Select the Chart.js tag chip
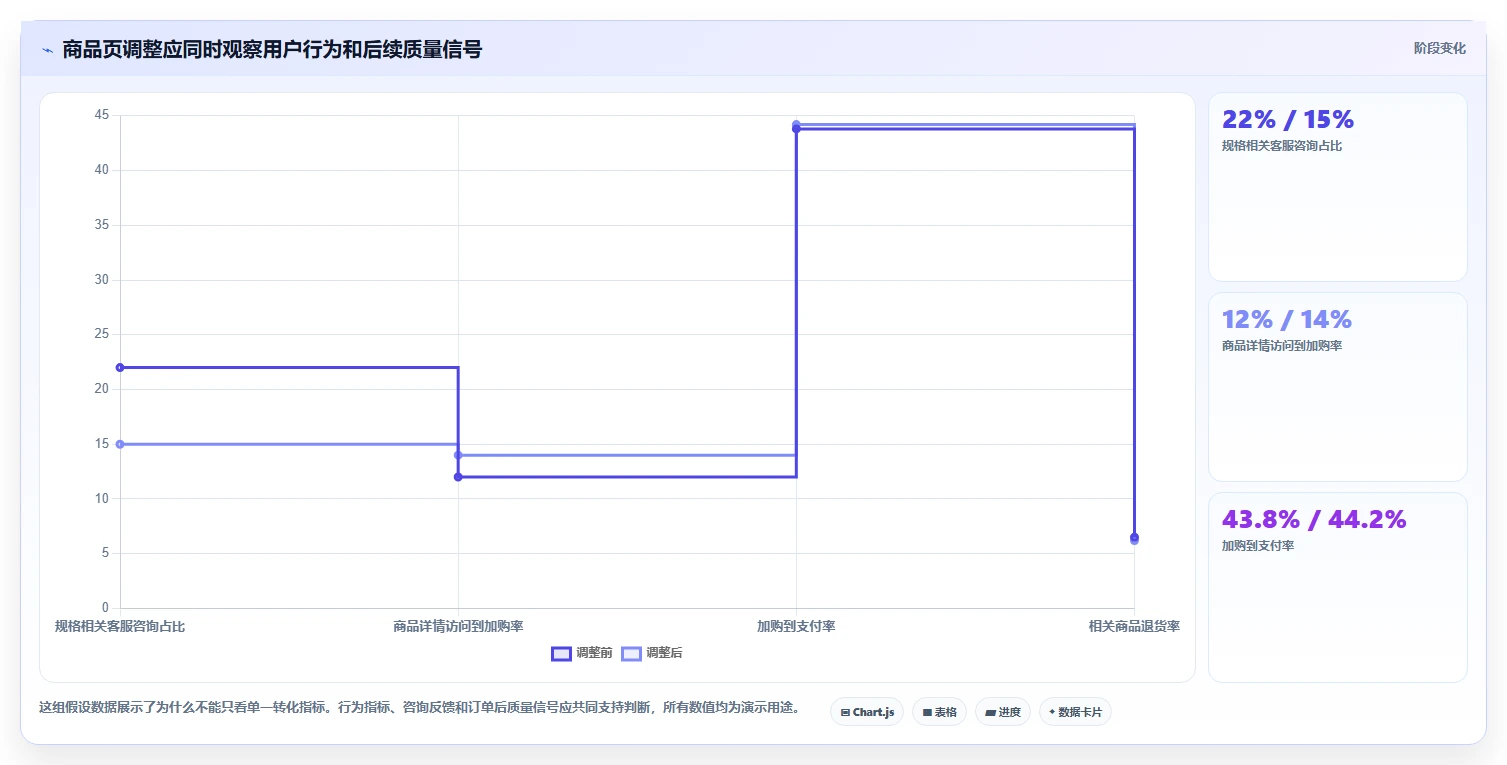Viewport: 1507px width, 765px height. (867, 712)
